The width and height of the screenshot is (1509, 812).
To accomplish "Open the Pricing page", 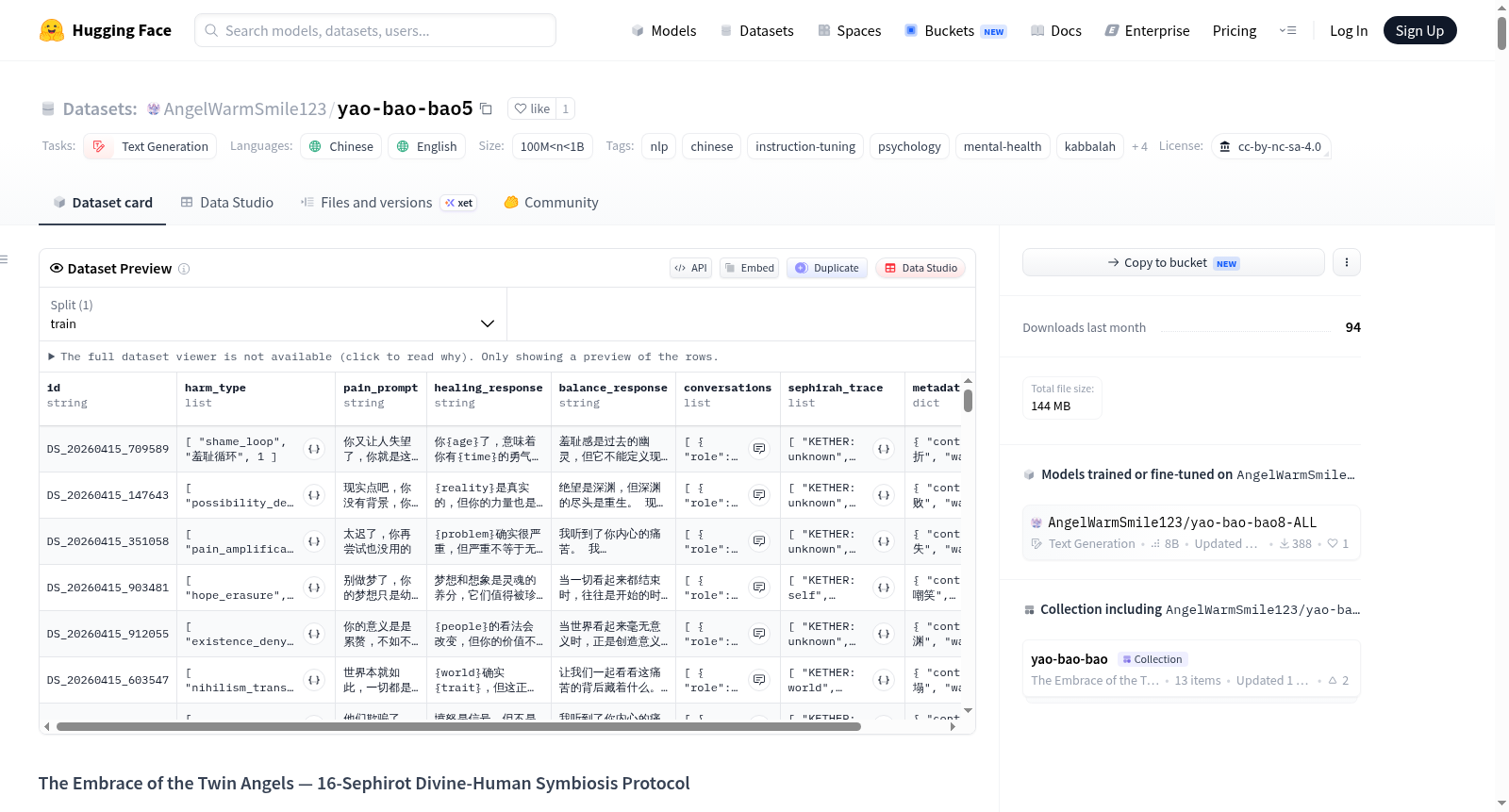I will tap(1235, 30).
